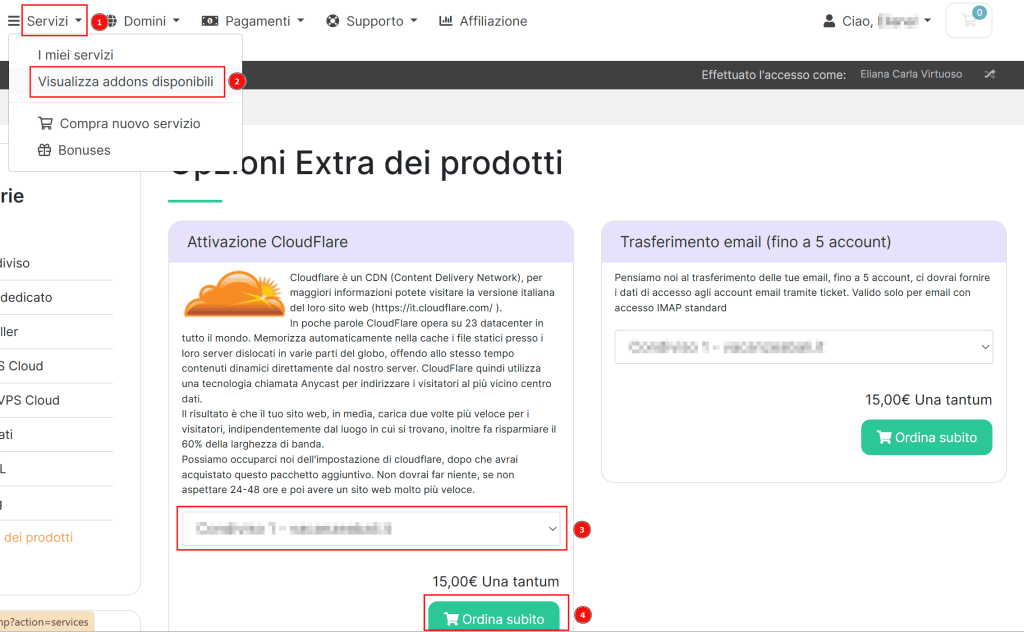Open the 'VPS Cloud' sidebar category
The height and width of the screenshot is (632, 1024).
(29, 400)
